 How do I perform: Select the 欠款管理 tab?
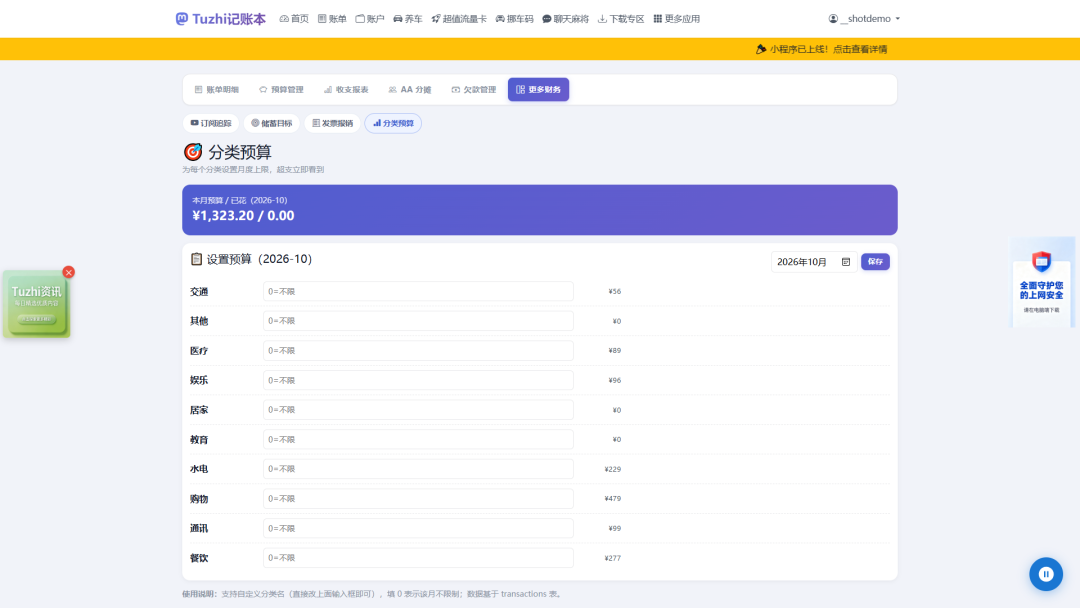point(474,90)
